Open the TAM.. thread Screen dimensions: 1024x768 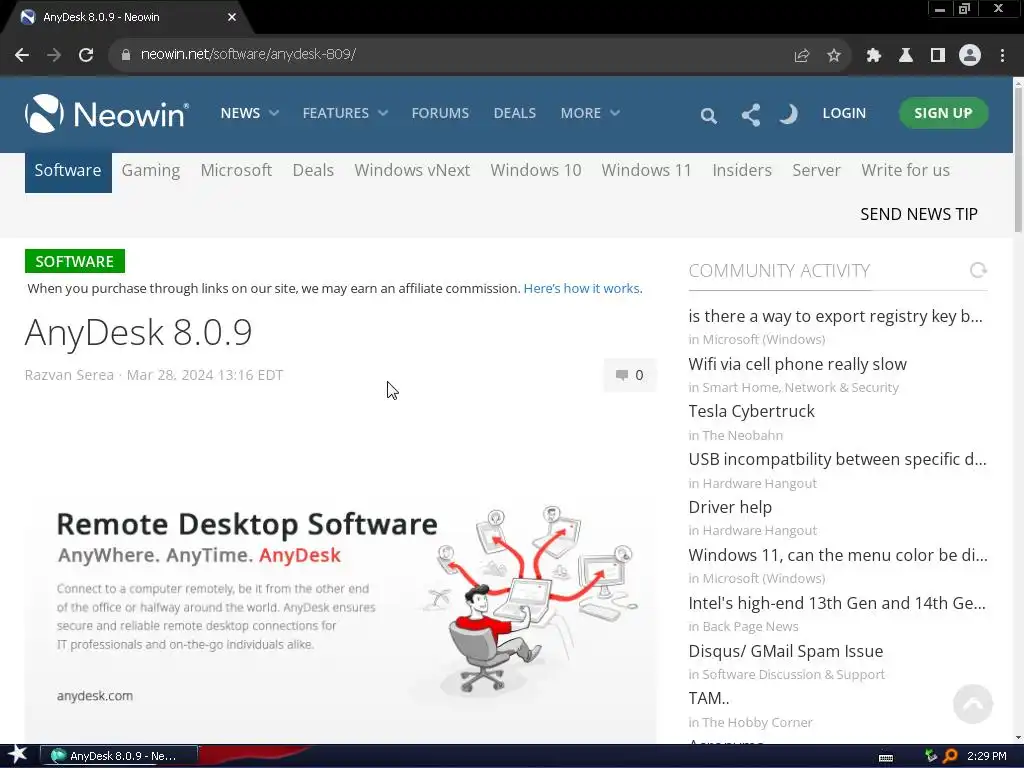click(709, 698)
